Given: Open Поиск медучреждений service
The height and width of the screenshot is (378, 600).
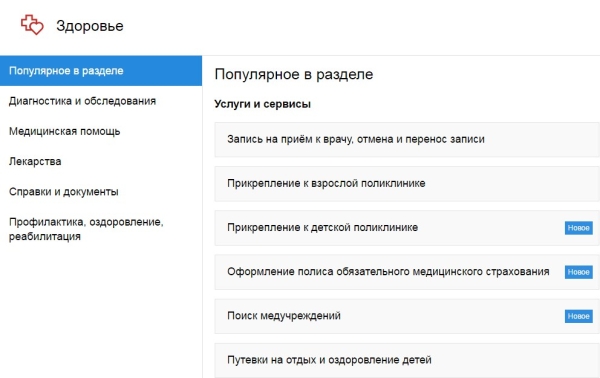Looking at the screenshot, I should 407,316.
